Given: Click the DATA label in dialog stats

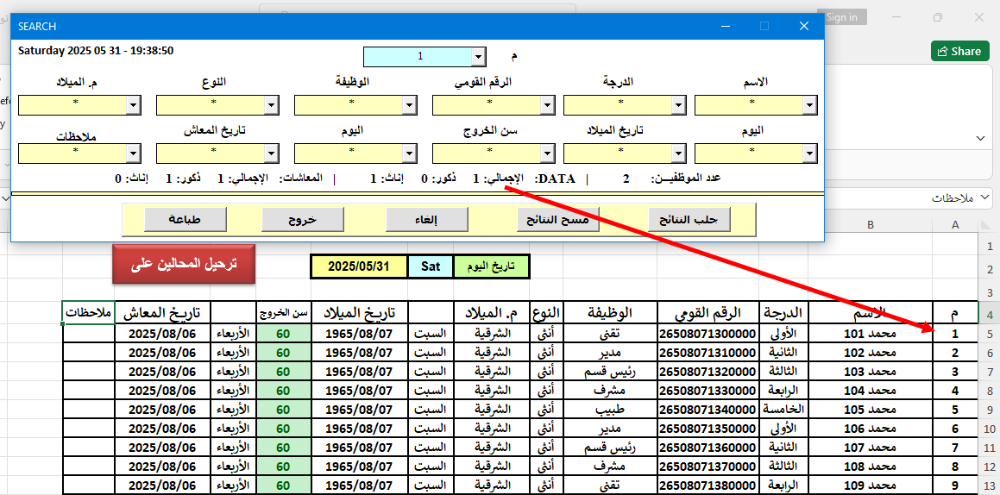Looking at the screenshot, I should (x=554, y=179).
